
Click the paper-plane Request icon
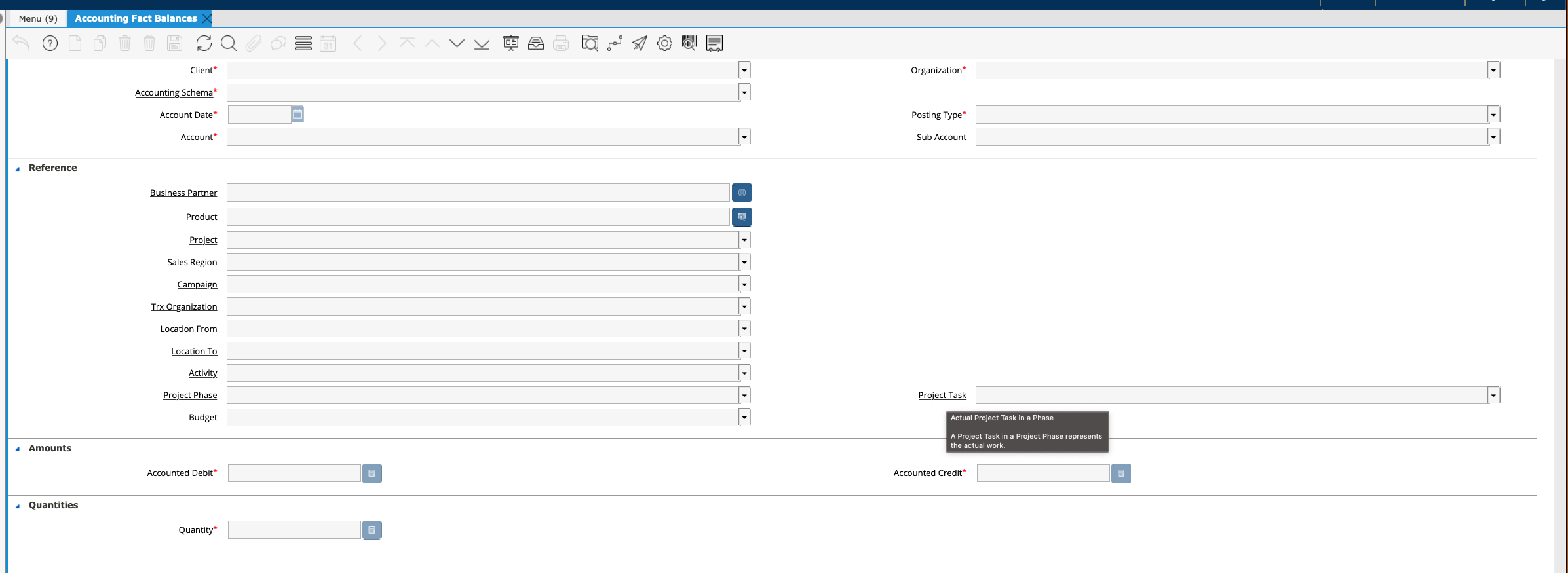tap(640, 43)
